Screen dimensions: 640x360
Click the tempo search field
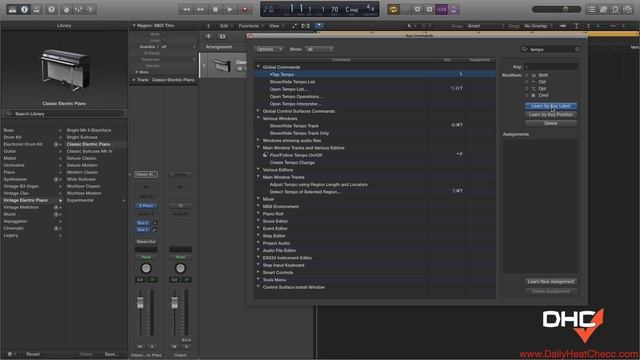550,49
